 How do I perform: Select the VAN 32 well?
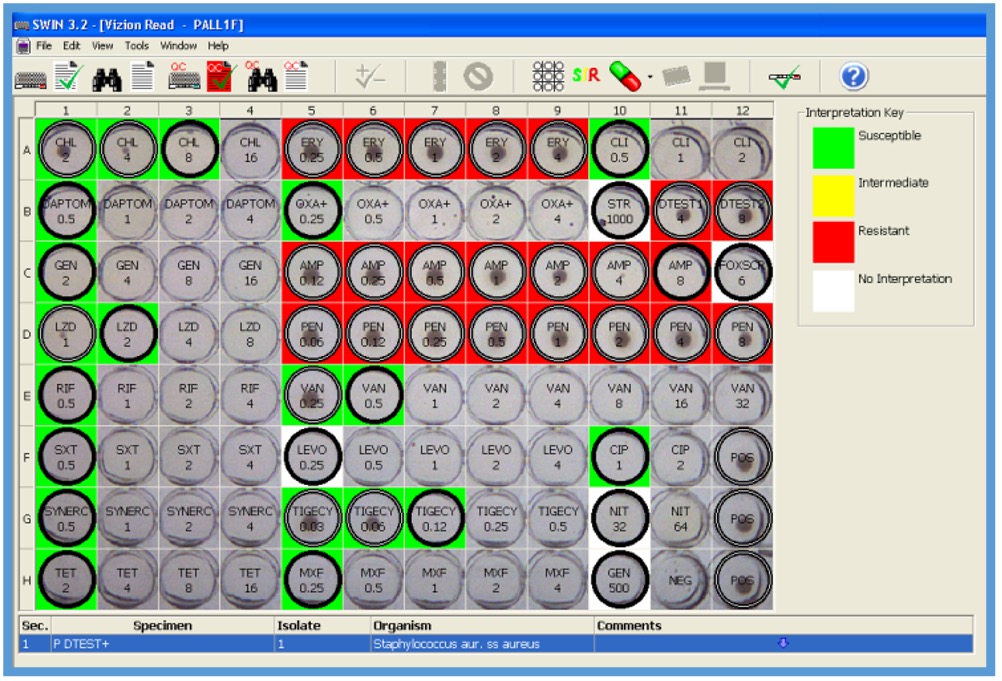(742, 396)
